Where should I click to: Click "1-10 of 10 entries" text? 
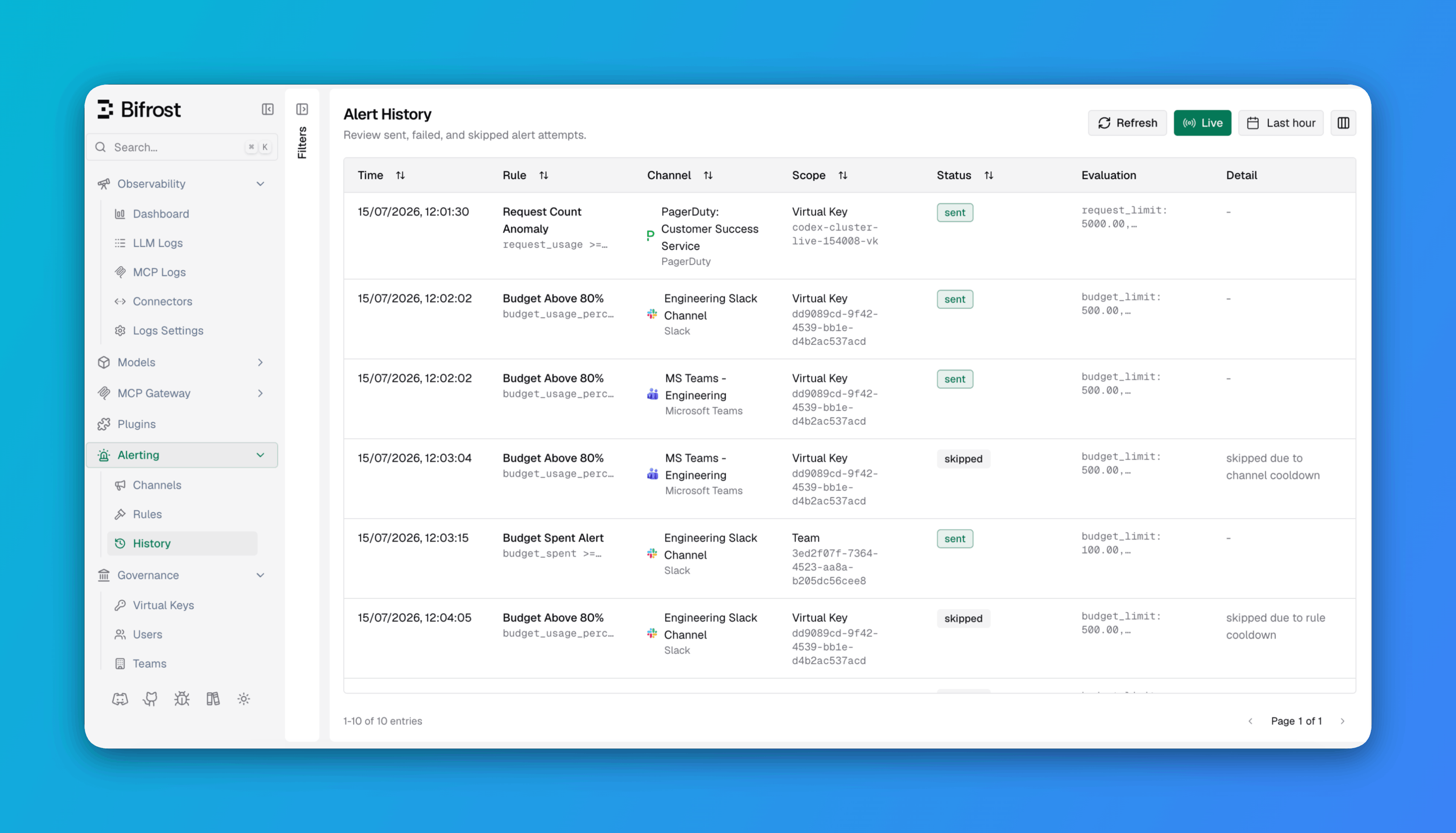coord(382,721)
